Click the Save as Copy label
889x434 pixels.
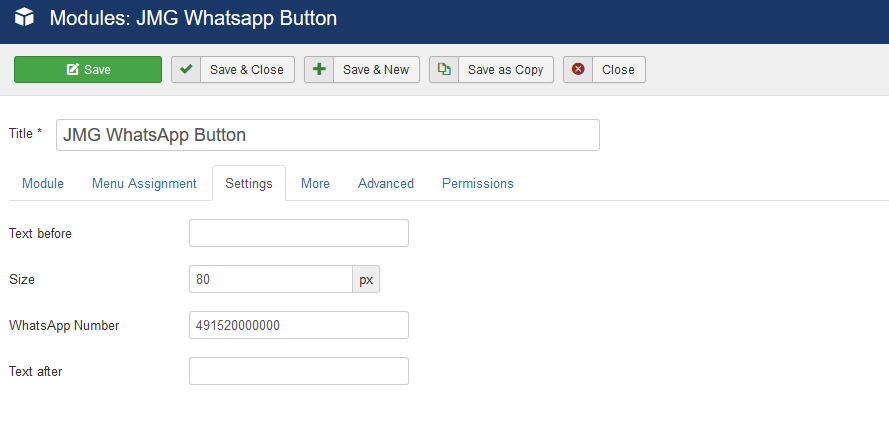[506, 70]
